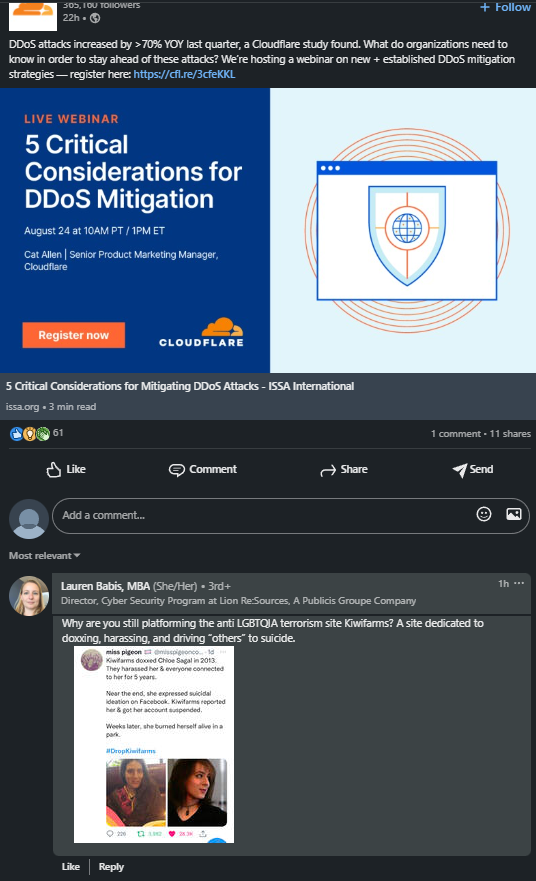This screenshot has height=881, width=536.
Task: Open the cfl.re/3cfeKKL registration link
Action: tap(184, 74)
